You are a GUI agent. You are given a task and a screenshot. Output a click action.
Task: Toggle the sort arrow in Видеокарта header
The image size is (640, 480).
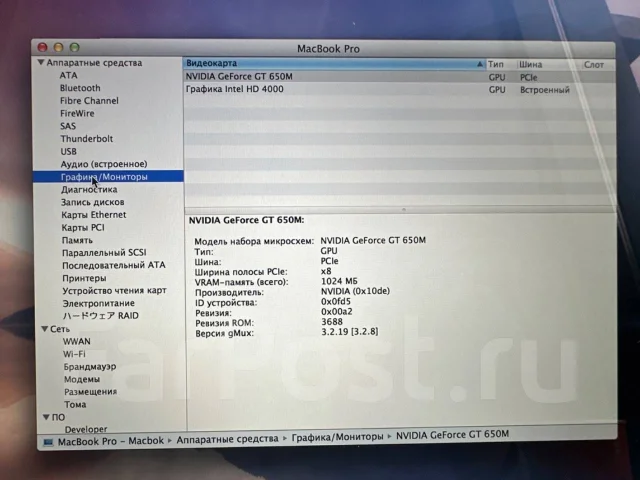(479, 64)
